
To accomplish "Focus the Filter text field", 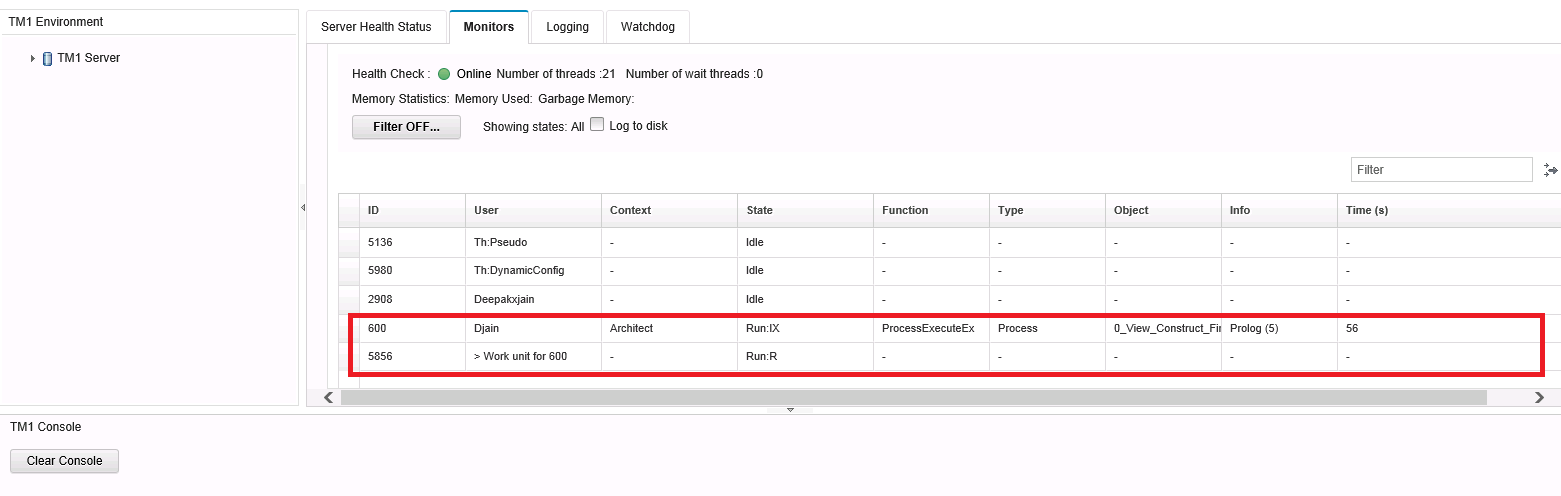I will [x=1441, y=170].
